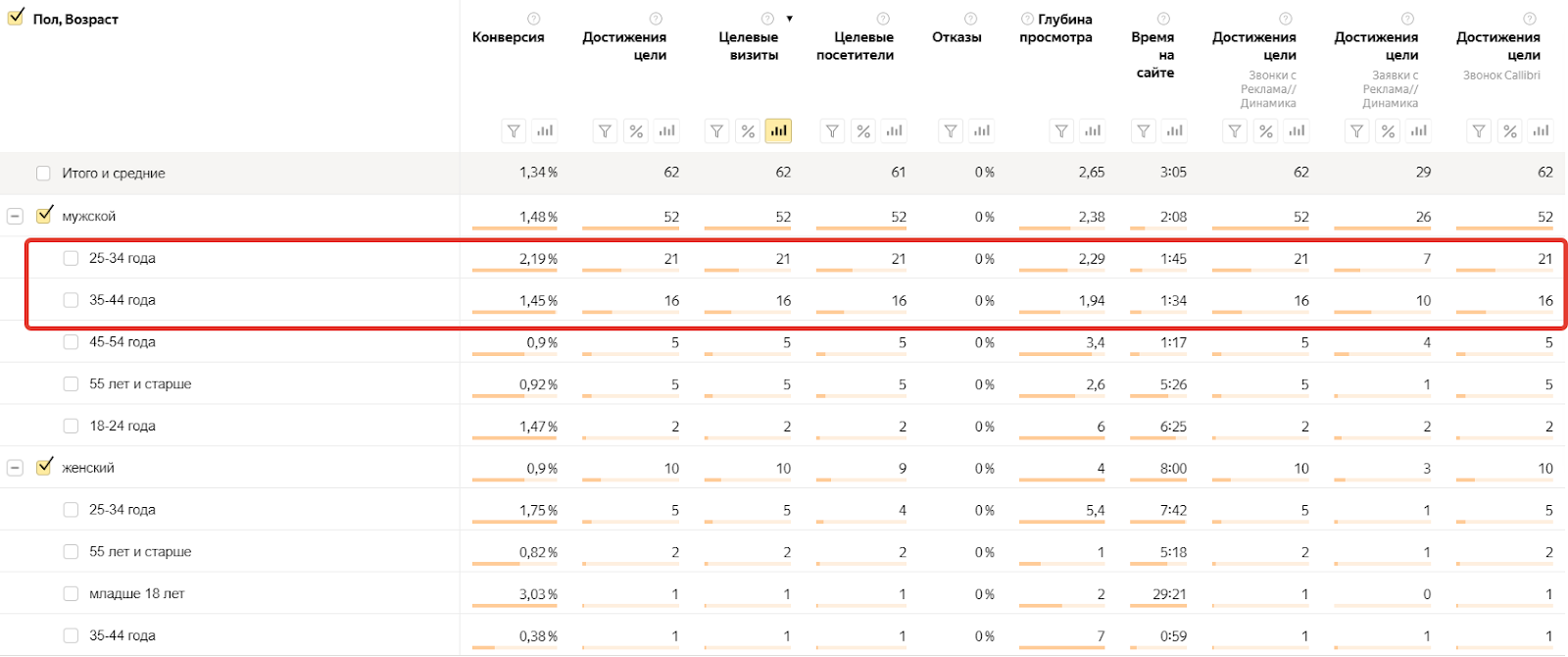Click sort arrow beside Целевые визиты header
Viewport: 1568px width, 657px height.
[x=790, y=19]
